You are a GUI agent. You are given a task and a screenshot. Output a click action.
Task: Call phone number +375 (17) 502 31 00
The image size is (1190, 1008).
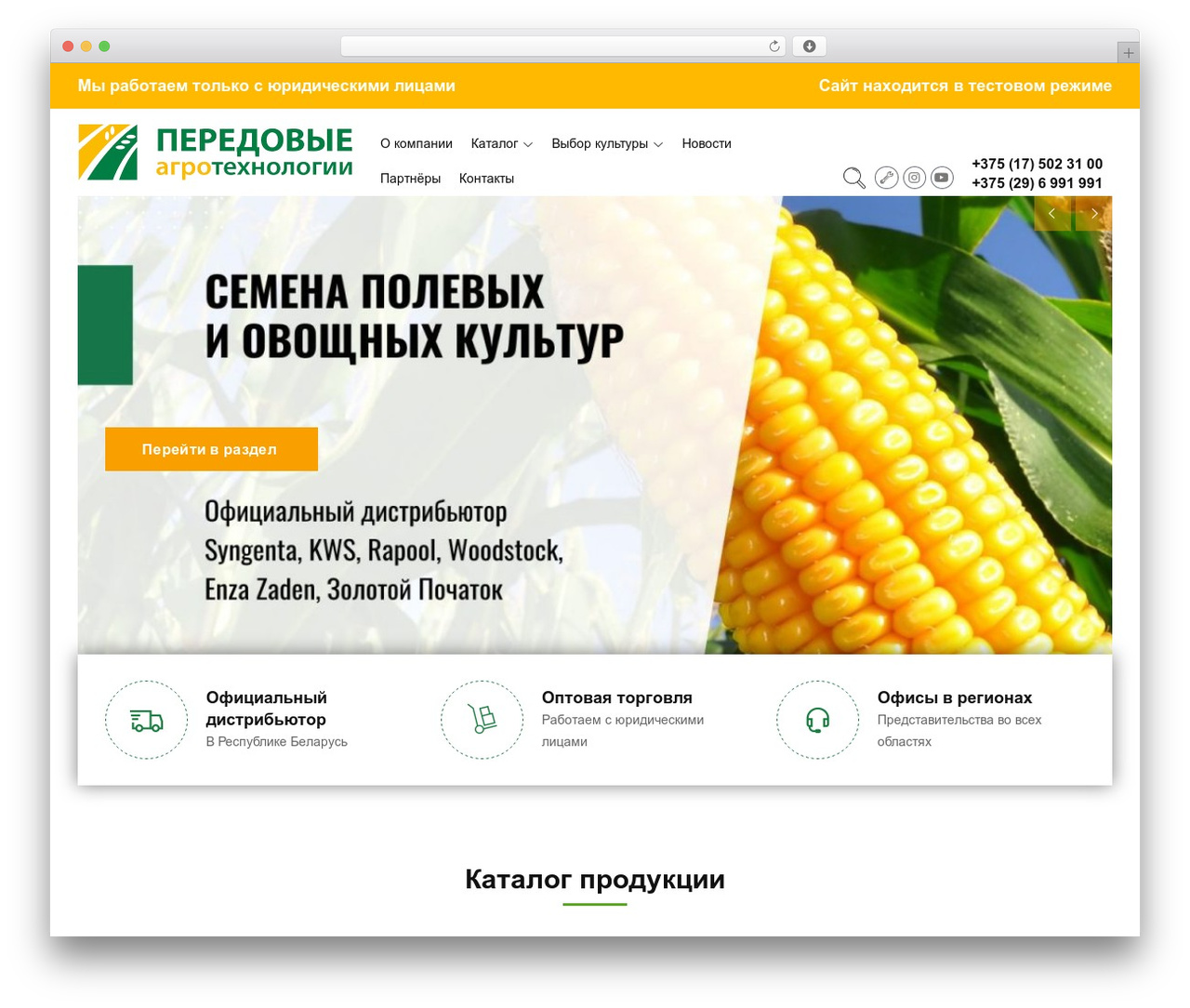(1037, 164)
